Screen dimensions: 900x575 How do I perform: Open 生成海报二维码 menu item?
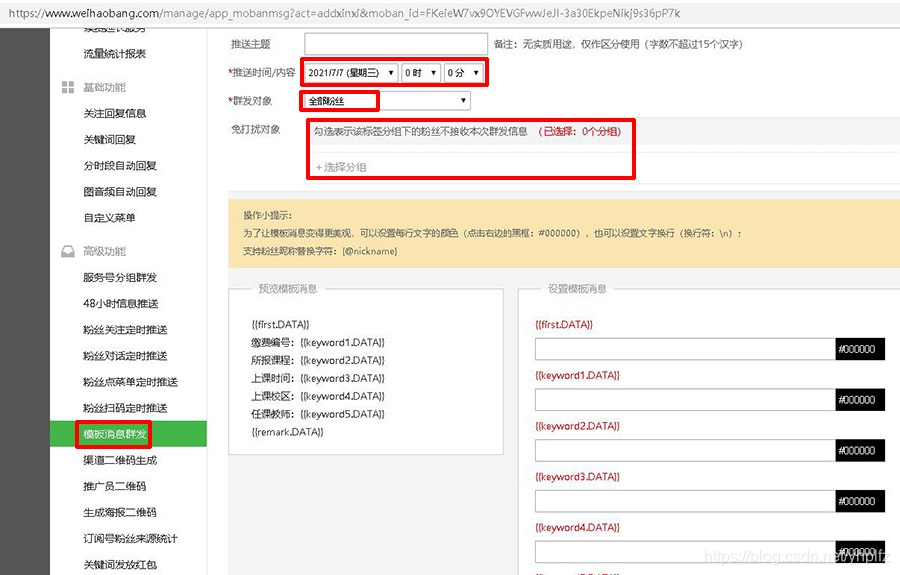pyautogui.click(x=120, y=512)
